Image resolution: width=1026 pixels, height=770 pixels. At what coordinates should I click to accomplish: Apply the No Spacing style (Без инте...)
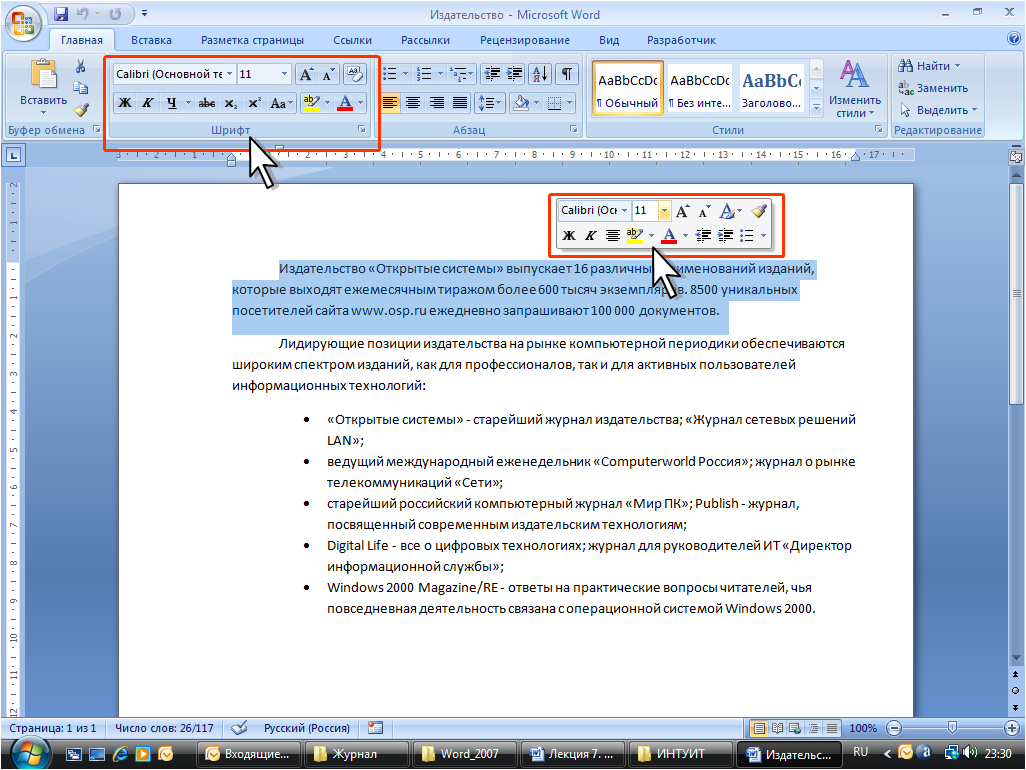[x=699, y=88]
